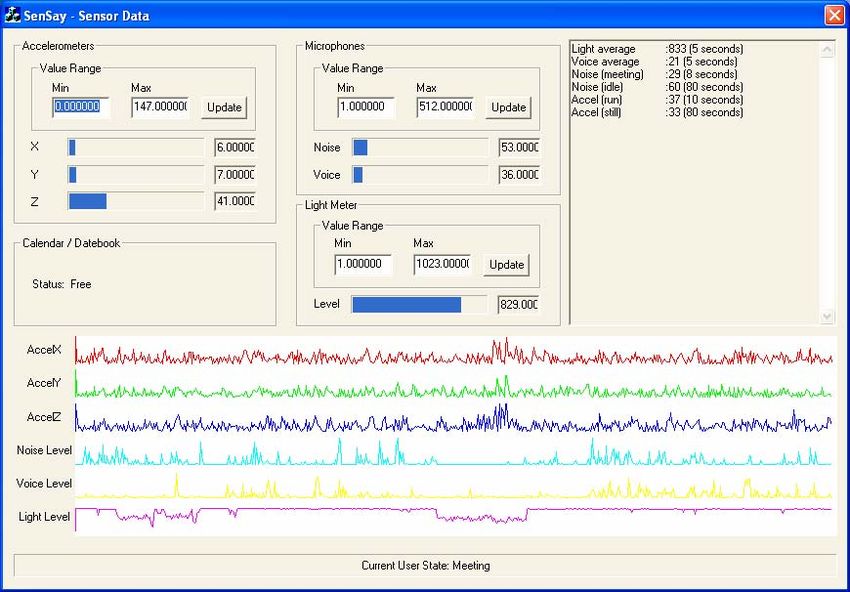Click the 'AccelZ' graph label
This screenshot has height=592, width=850.
(x=44, y=417)
